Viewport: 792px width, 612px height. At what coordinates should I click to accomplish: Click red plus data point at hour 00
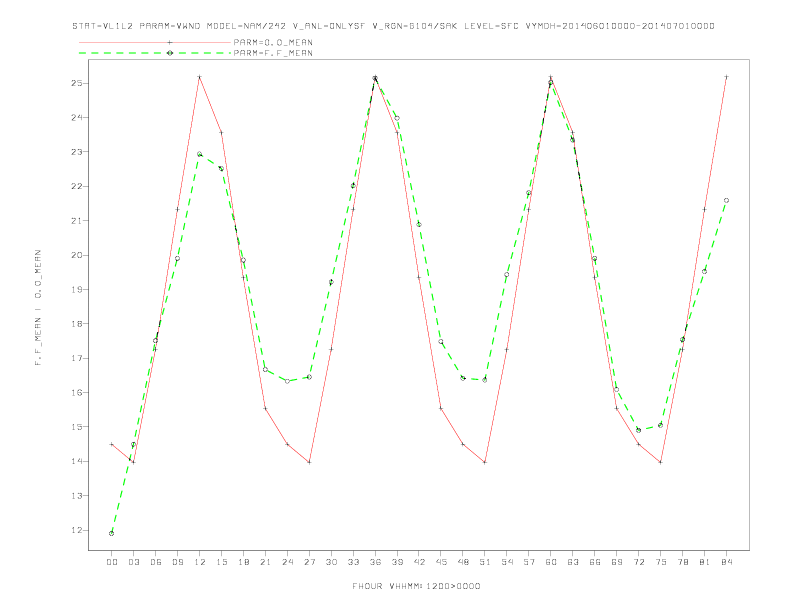point(112,444)
